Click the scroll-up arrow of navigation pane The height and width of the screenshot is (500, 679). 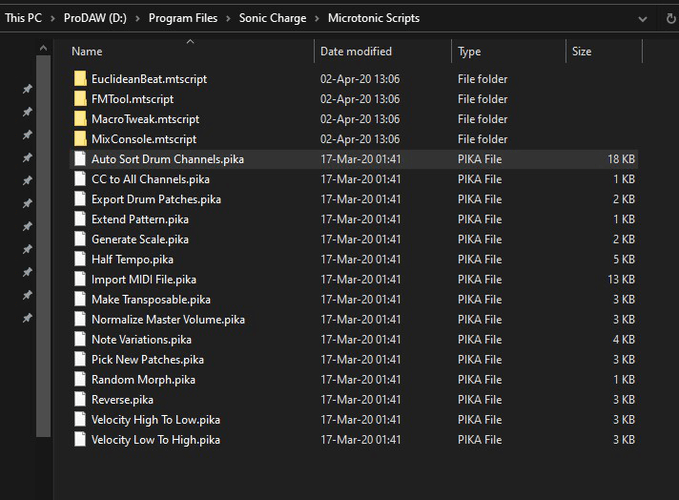pyautogui.click(x=43, y=48)
